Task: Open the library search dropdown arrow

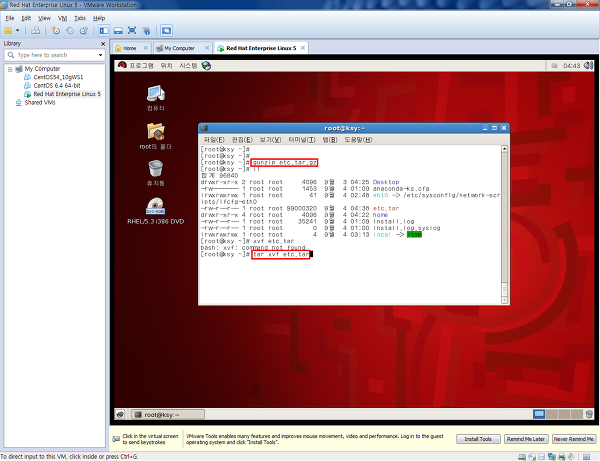Action: pos(100,55)
